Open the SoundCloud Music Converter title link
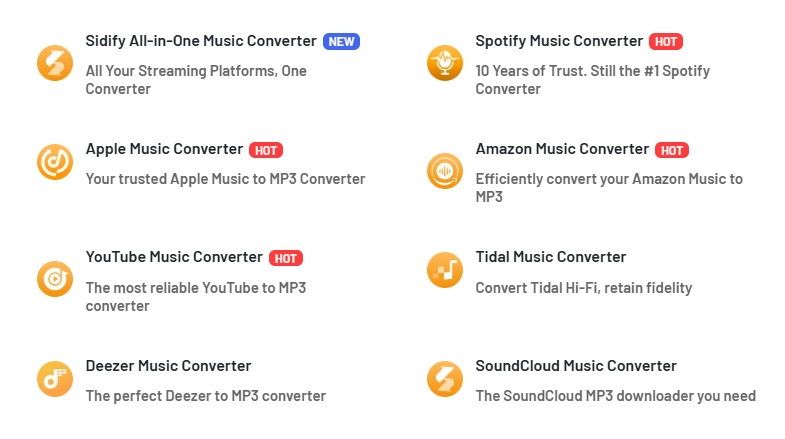785x439 pixels. tap(576, 366)
